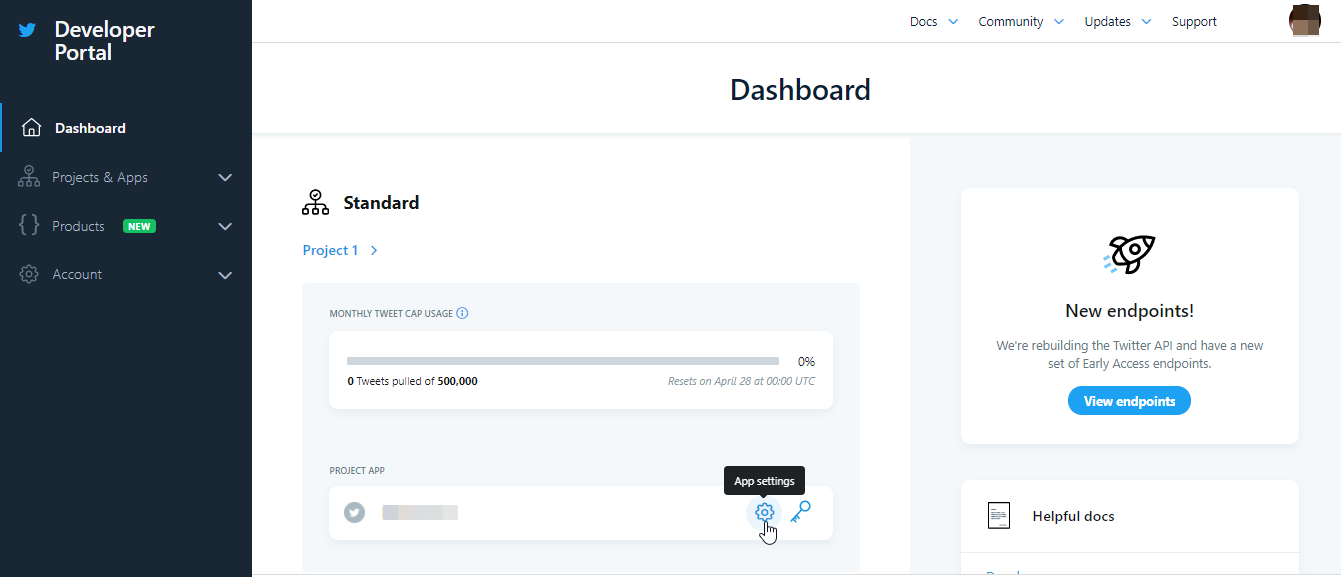1341x577 pixels.
Task: Click the App settings tooltip
Action: point(764,481)
